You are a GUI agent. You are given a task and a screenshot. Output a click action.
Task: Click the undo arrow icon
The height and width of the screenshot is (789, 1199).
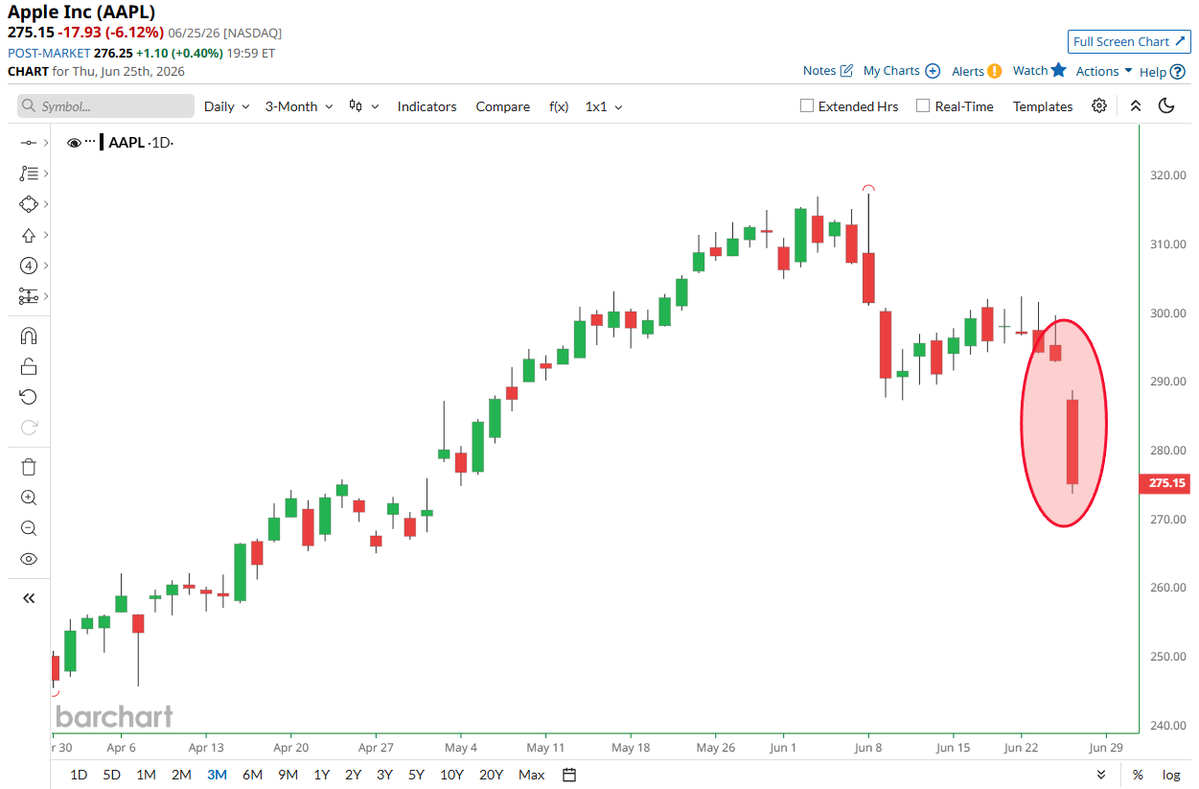pos(28,397)
